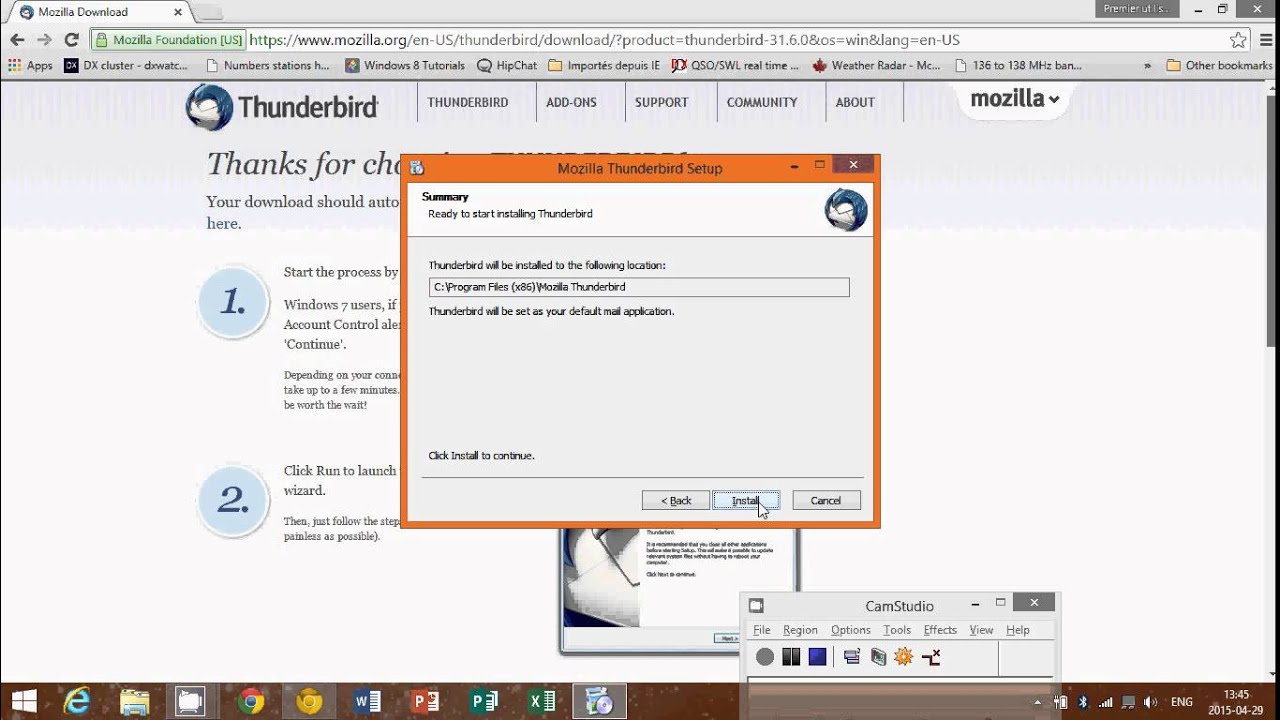Viewport: 1280px width, 720px height.
Task: Bookmark page with the star icon
Action: (x=1238, y=40)
